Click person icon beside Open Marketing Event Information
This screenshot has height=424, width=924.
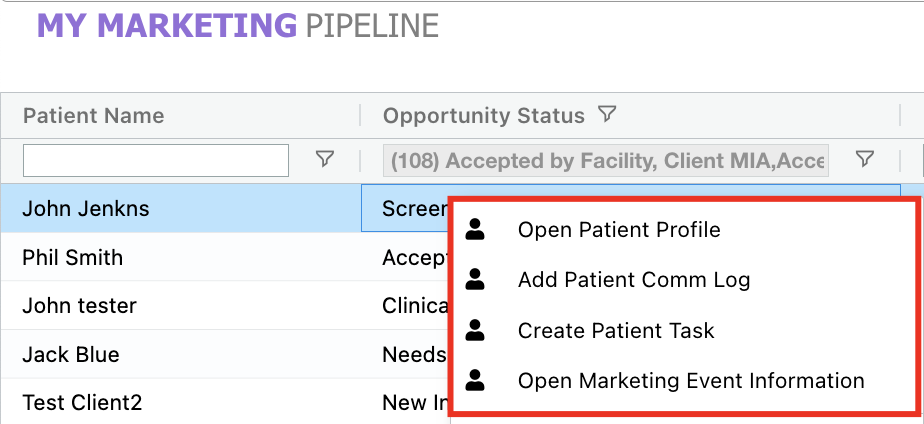(x=476, y=380)
